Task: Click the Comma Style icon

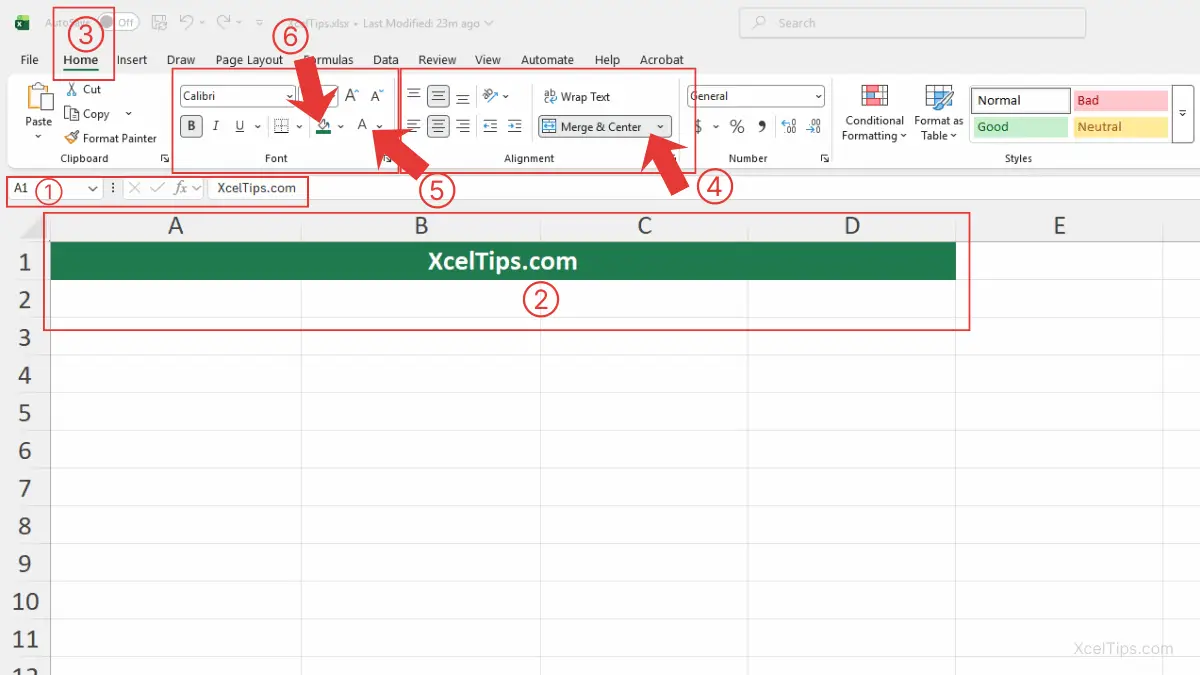Action: point(762,127)
